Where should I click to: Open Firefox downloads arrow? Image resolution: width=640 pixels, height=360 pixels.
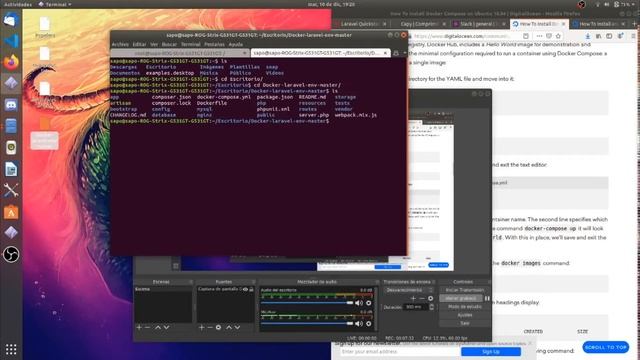(x=587, y=36)
